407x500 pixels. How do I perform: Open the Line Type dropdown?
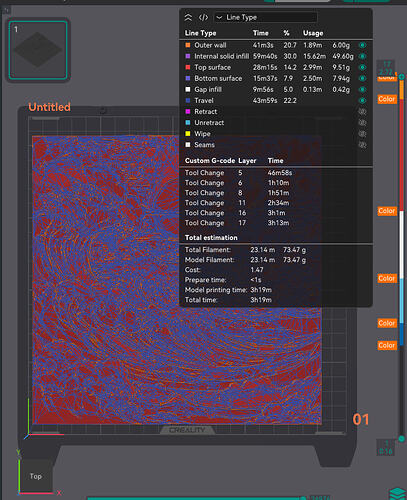point(265,17)
